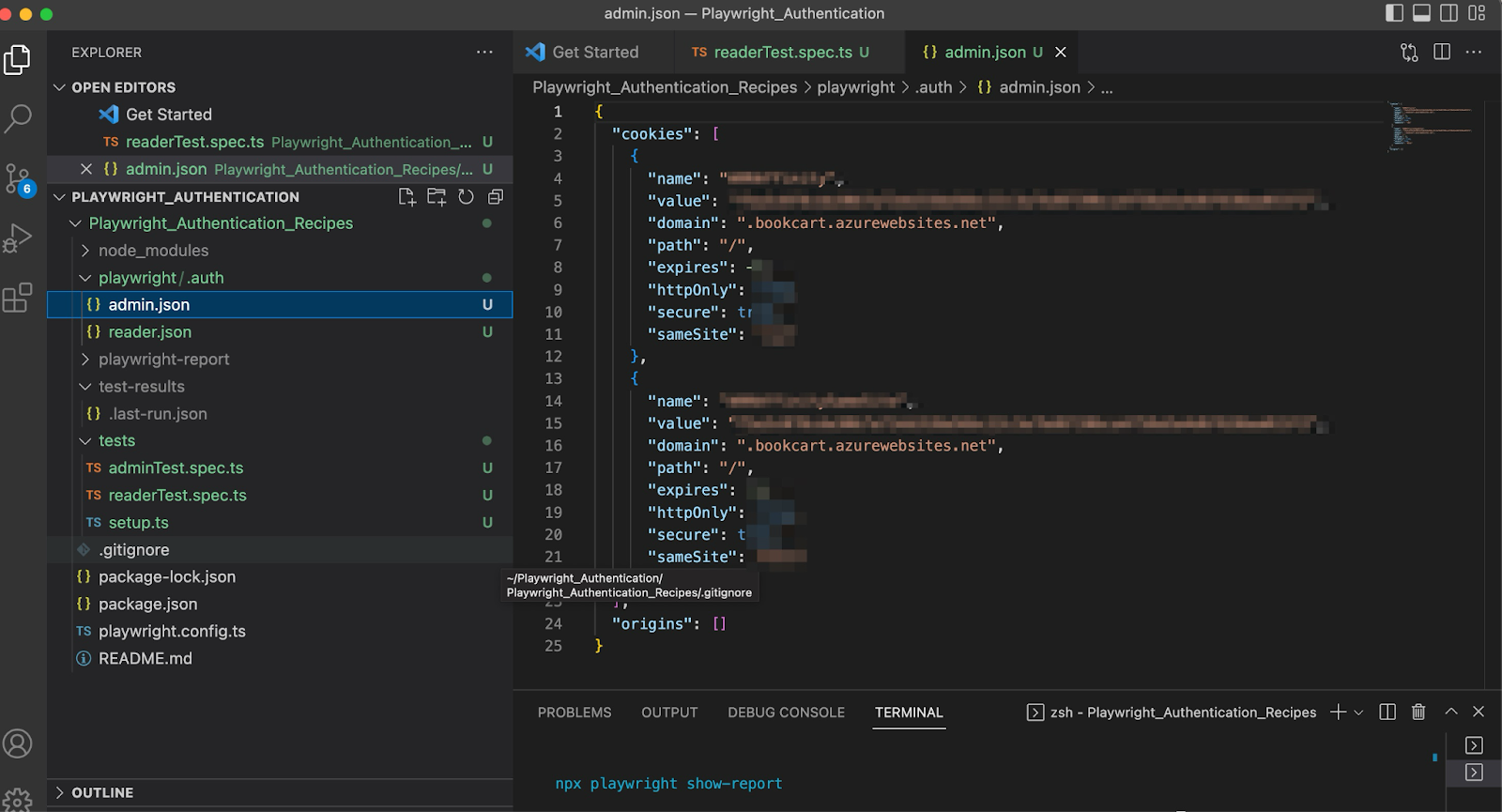Image resolution: width=1502 pixels, height=812 pixels.
Task: Expand the OUTLINE section
Action: point(102,793)
